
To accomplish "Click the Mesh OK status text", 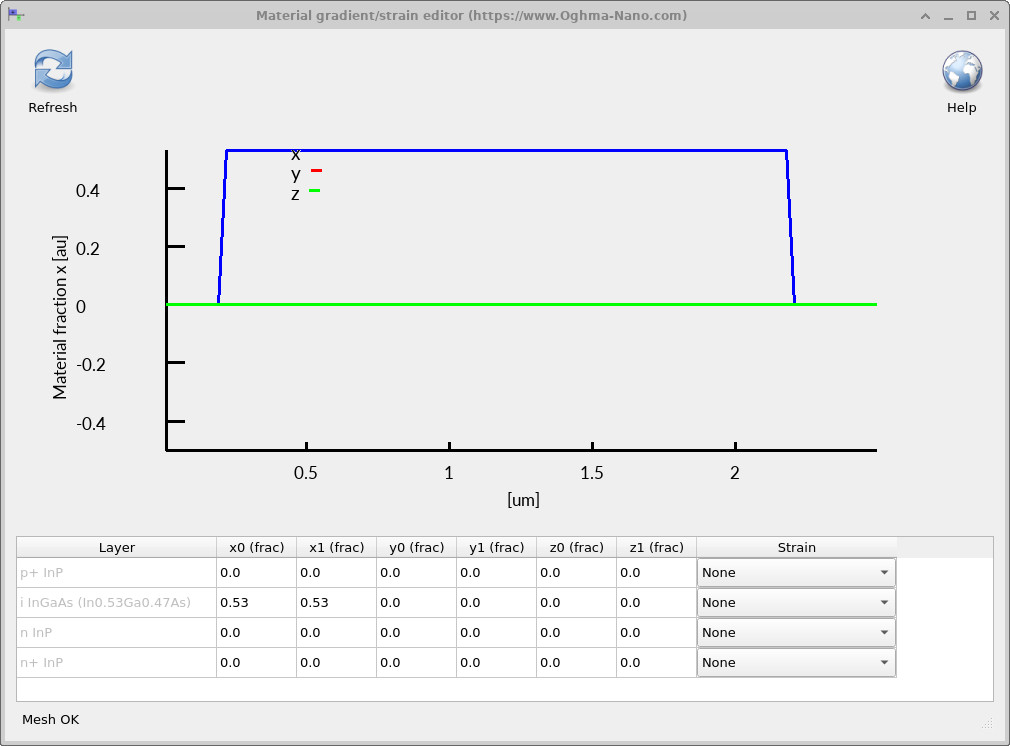I will 50,720.
